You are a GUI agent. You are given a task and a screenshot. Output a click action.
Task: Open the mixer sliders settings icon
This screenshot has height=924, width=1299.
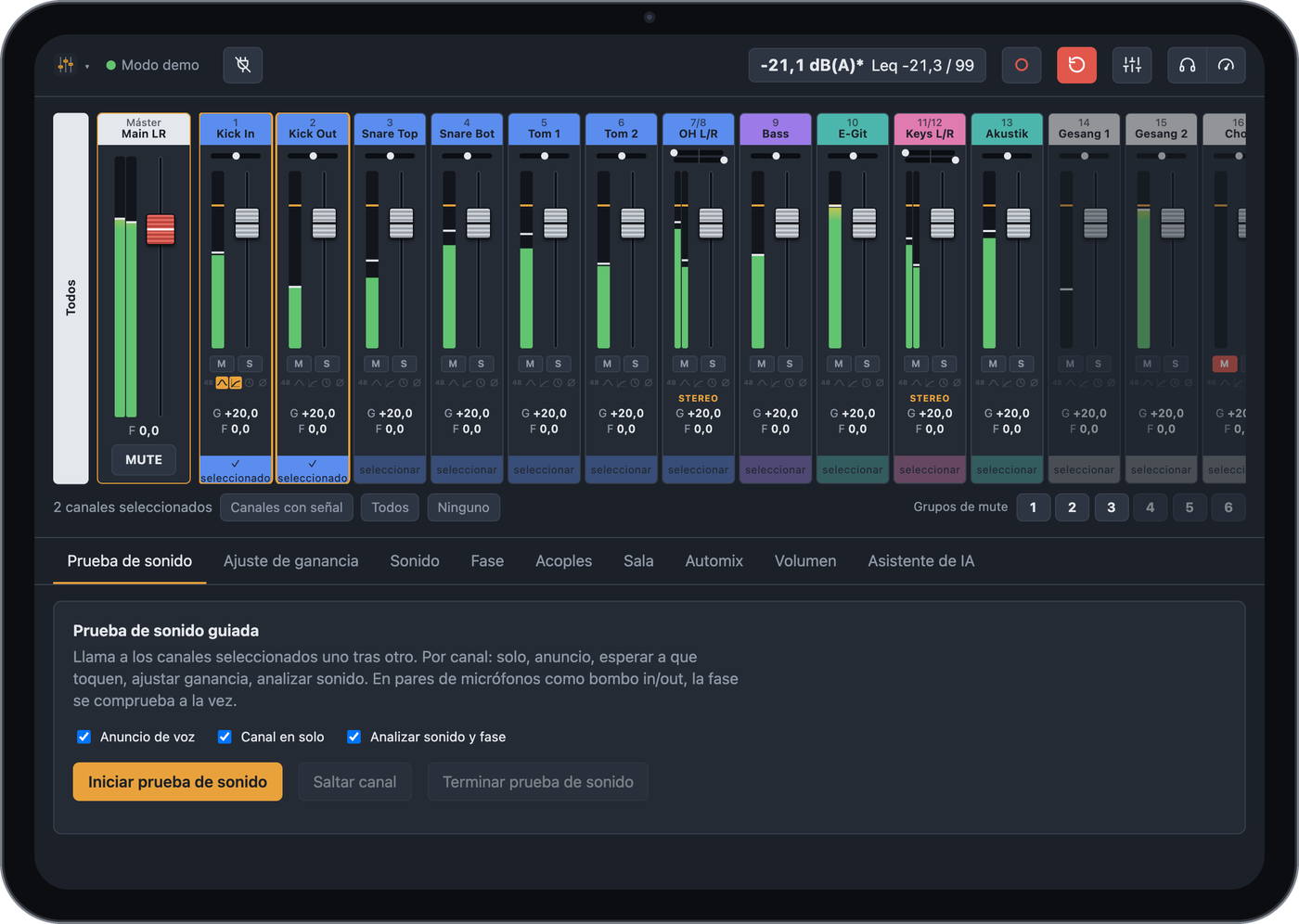coord(1132,65)
